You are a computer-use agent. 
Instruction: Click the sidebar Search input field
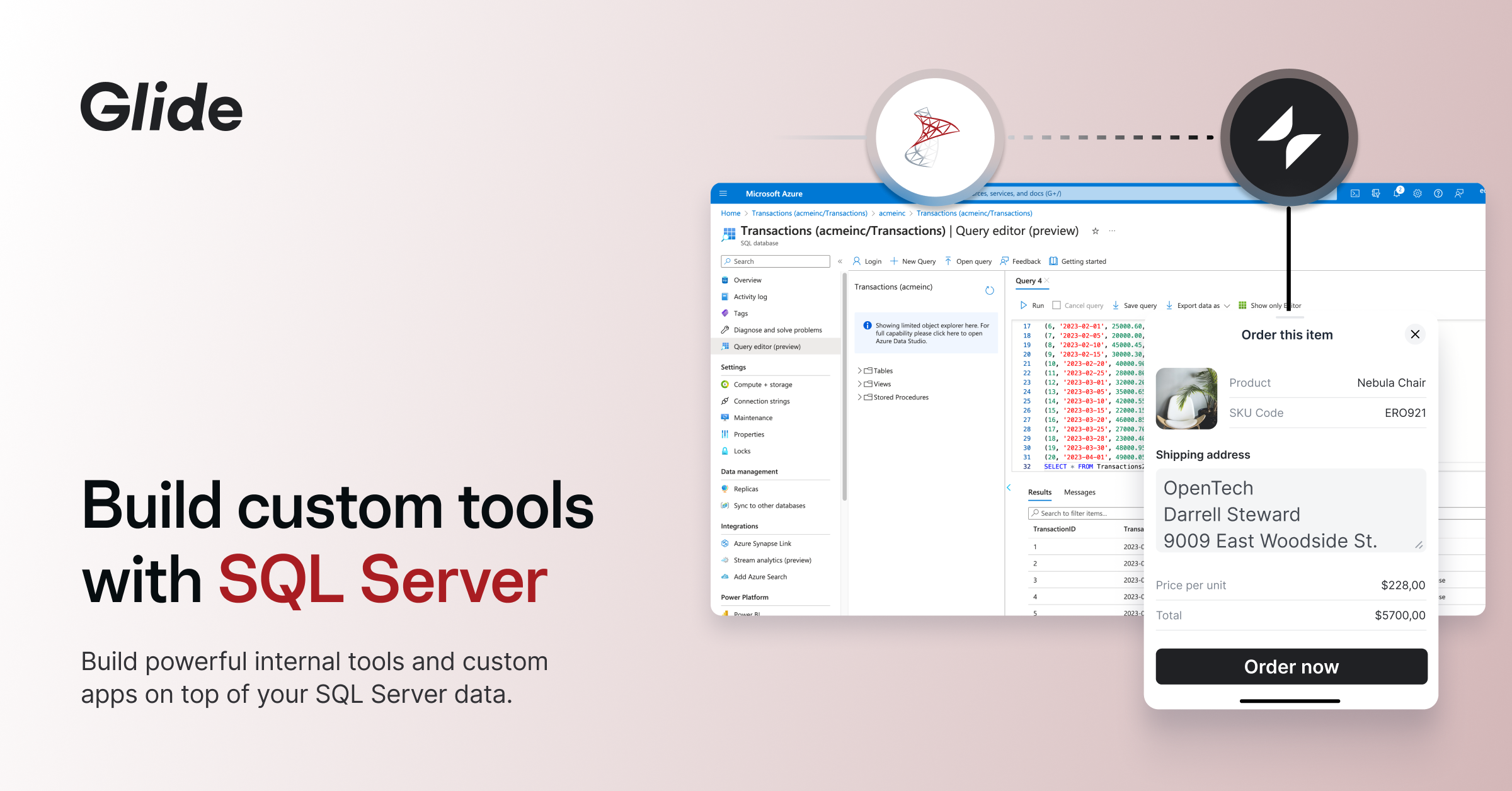(776, 261)
